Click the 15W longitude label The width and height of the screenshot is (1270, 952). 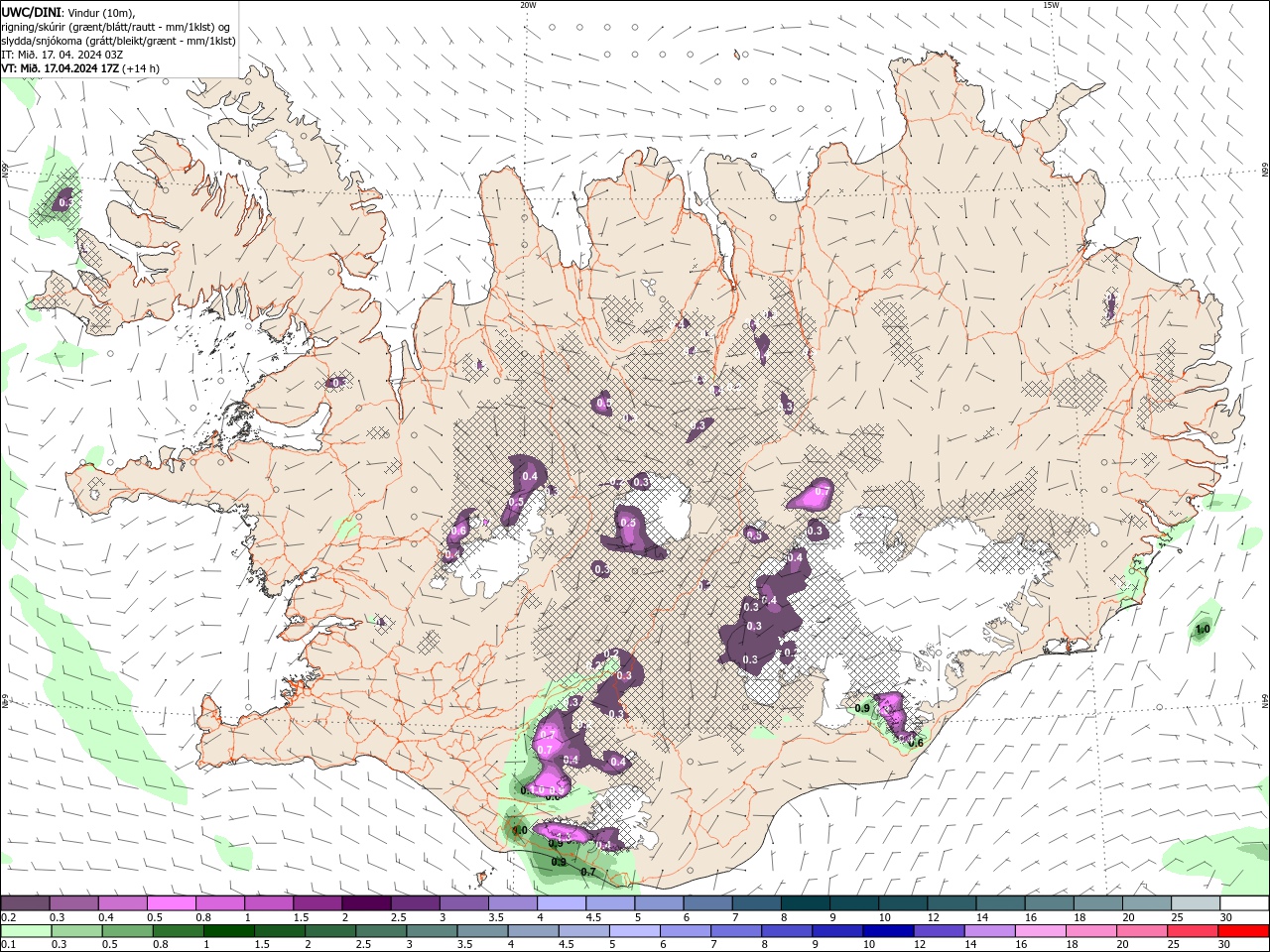(1052, 5)
